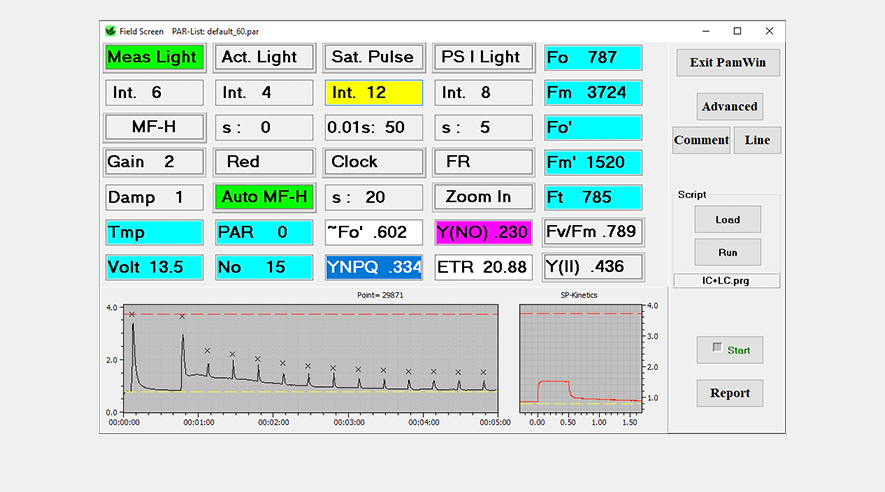The width and height of the screenshot is (885, 492).
Task: Click the magenta Y(NO) .230 value
Action: coord(483,232)
